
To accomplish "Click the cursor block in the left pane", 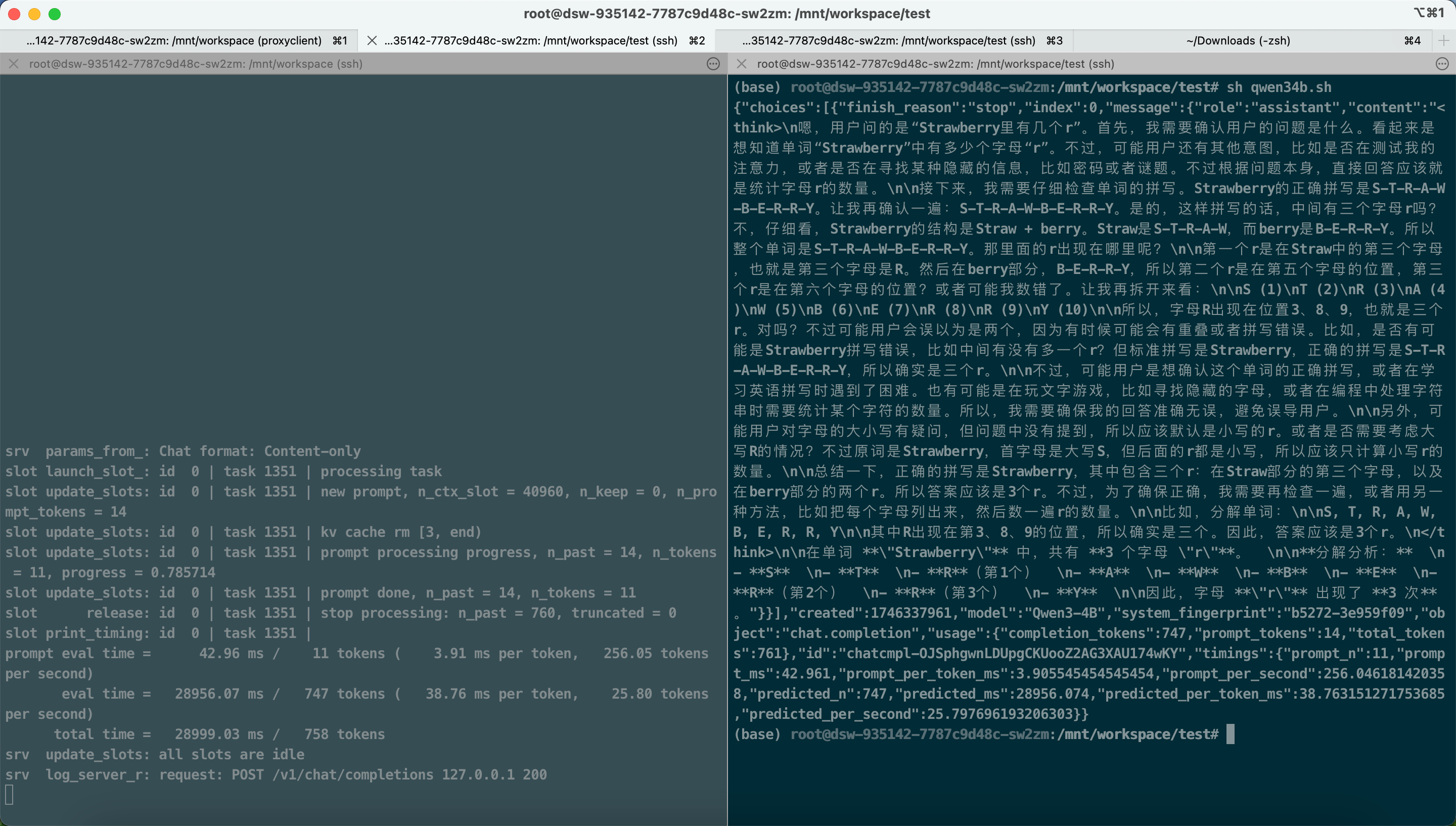I will [9, 795].
